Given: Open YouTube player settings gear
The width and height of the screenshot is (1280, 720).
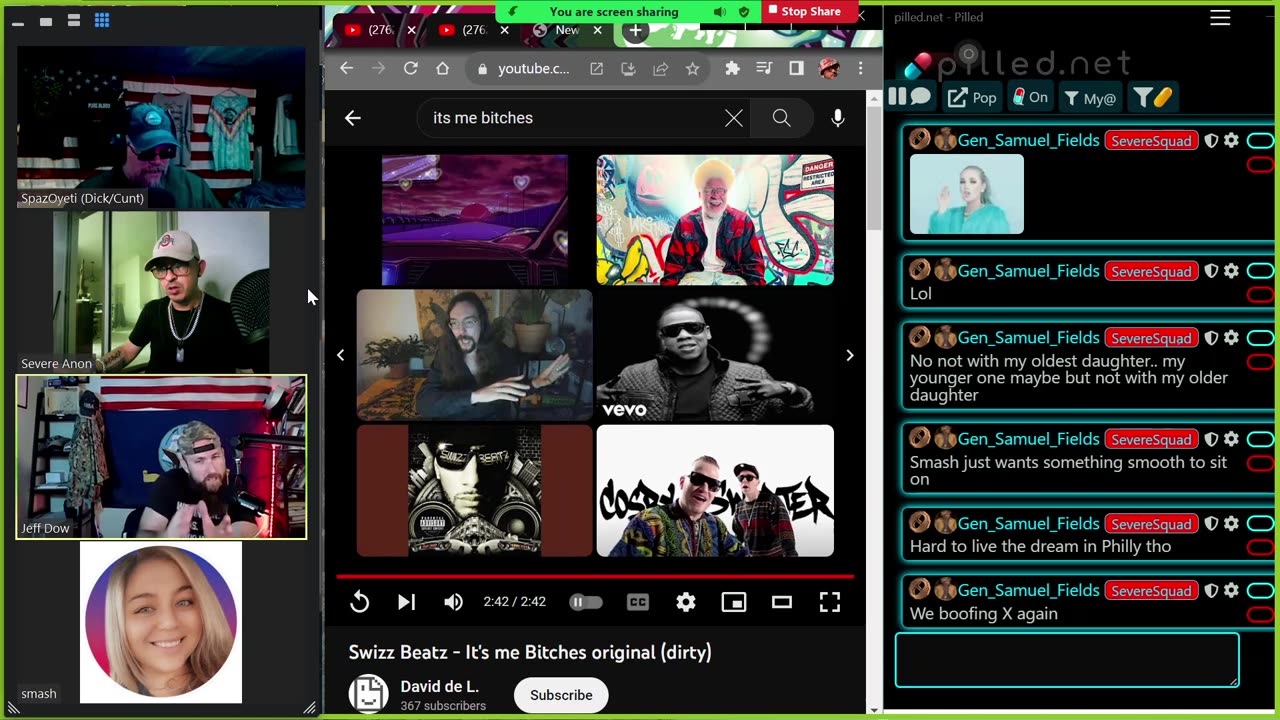Looking at the screenshot, I should tap(686, 602).
